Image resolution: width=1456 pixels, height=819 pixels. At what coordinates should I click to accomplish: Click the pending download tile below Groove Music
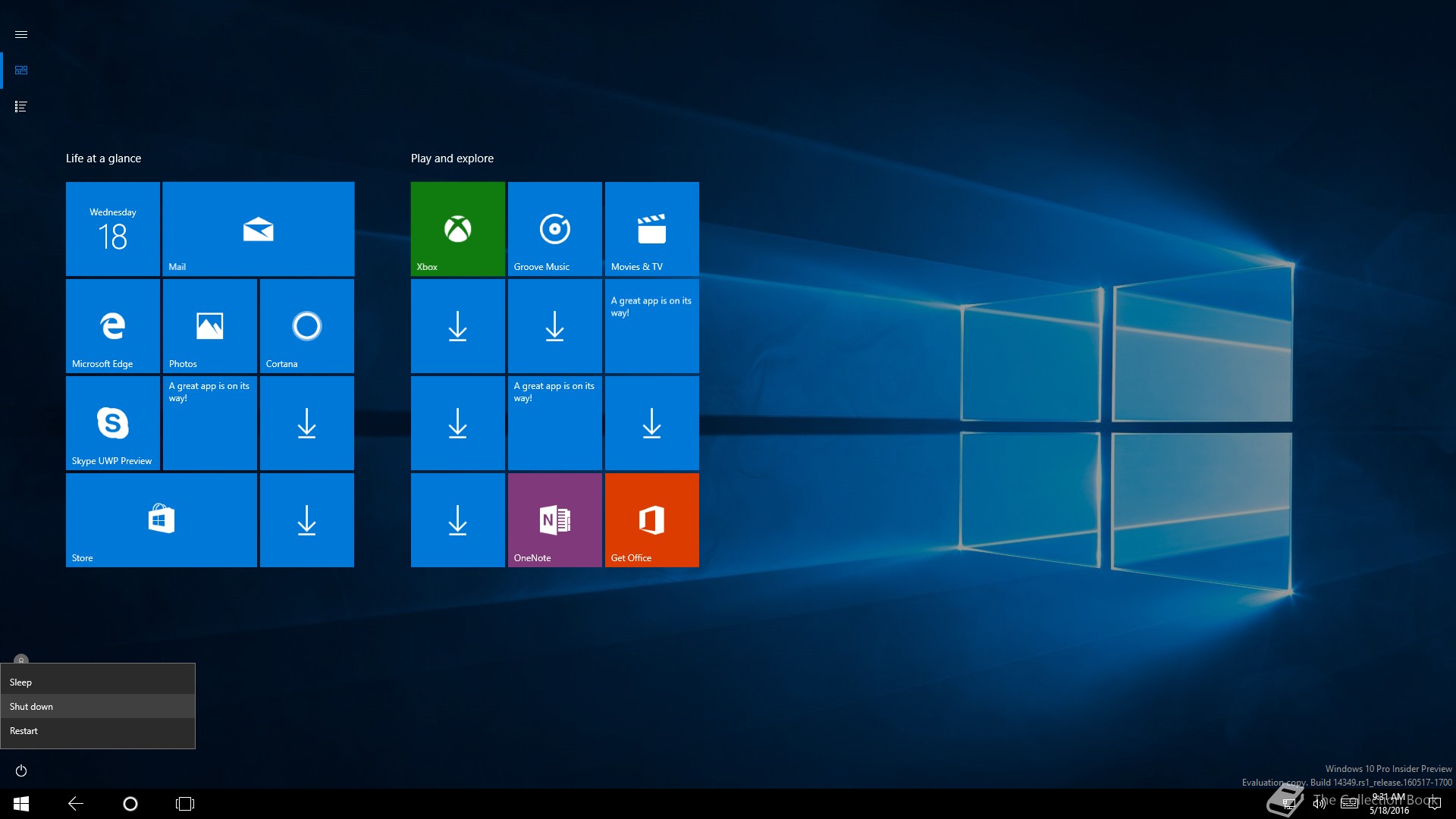click(555, 326)
